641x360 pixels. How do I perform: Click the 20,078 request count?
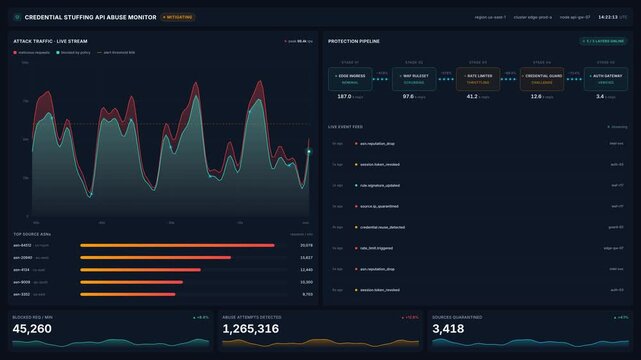tap(306, 246)
